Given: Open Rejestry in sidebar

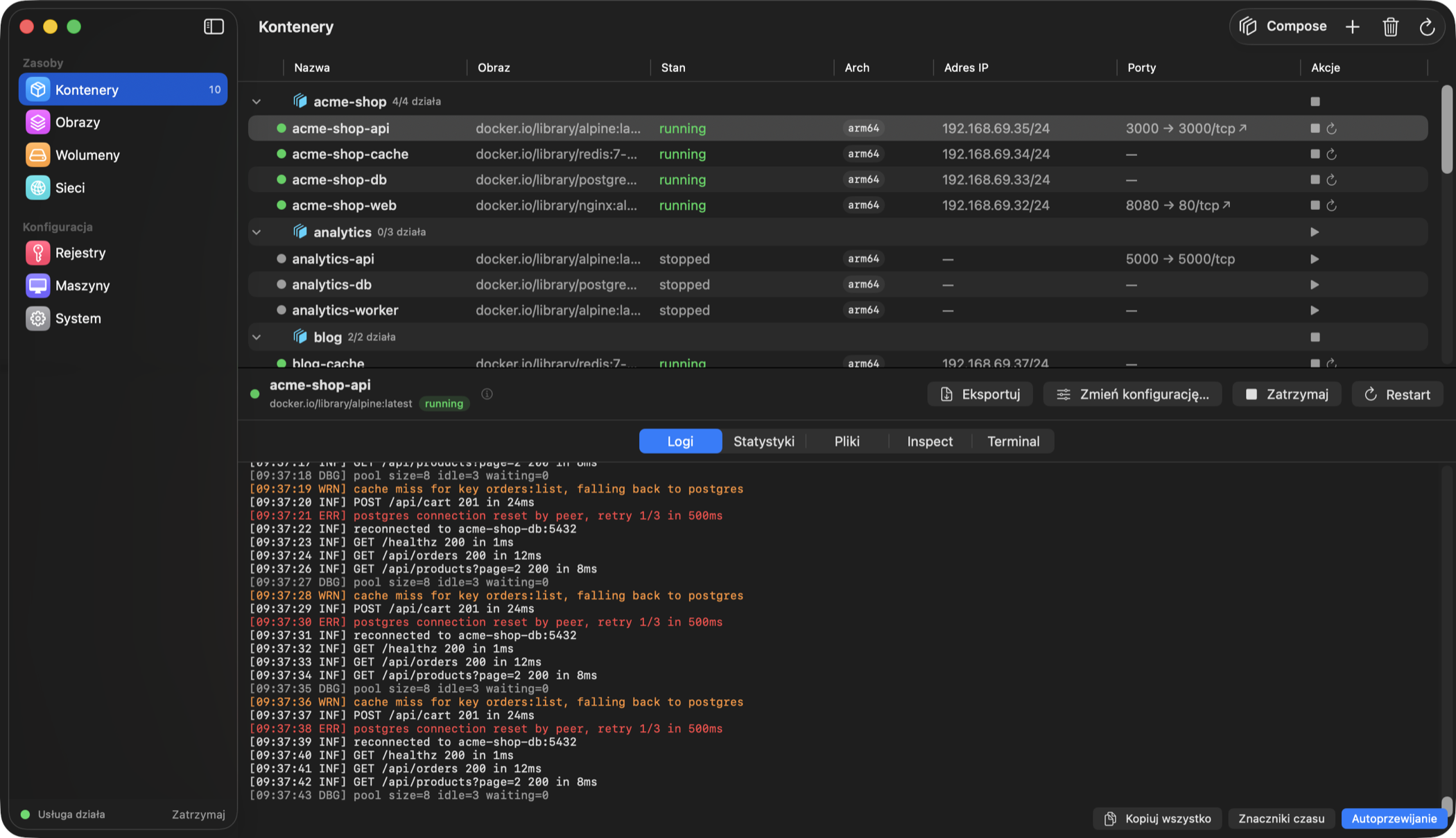Looking at the screenshot, I should click(x=123, y=252).
